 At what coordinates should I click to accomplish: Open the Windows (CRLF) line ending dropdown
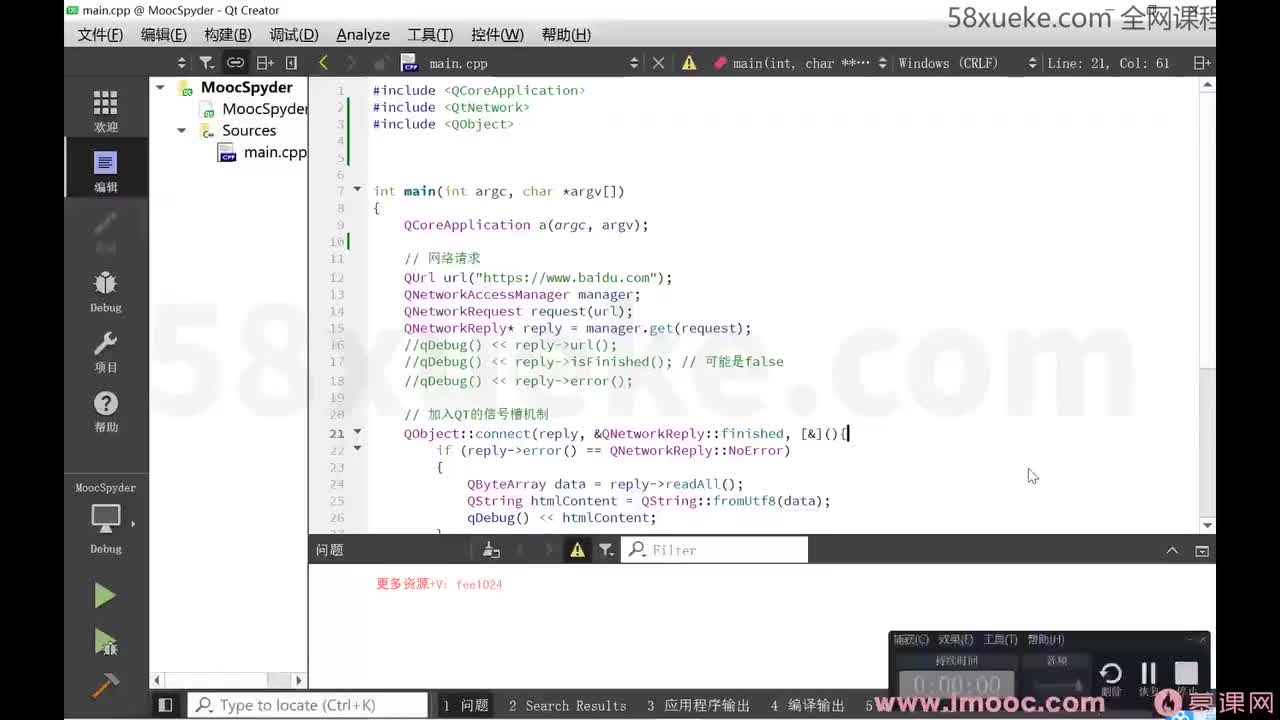pos(967,63)
